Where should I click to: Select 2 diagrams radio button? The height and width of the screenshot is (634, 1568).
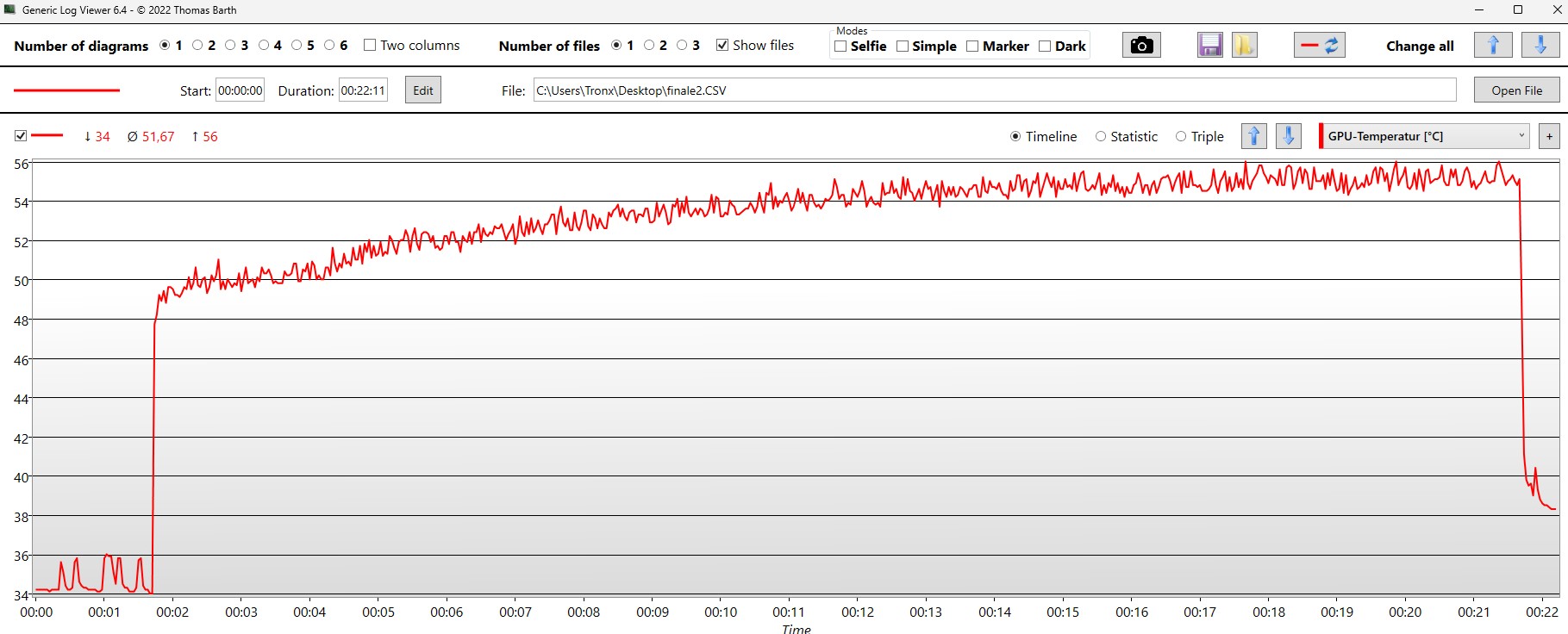[x=197, y=46]
